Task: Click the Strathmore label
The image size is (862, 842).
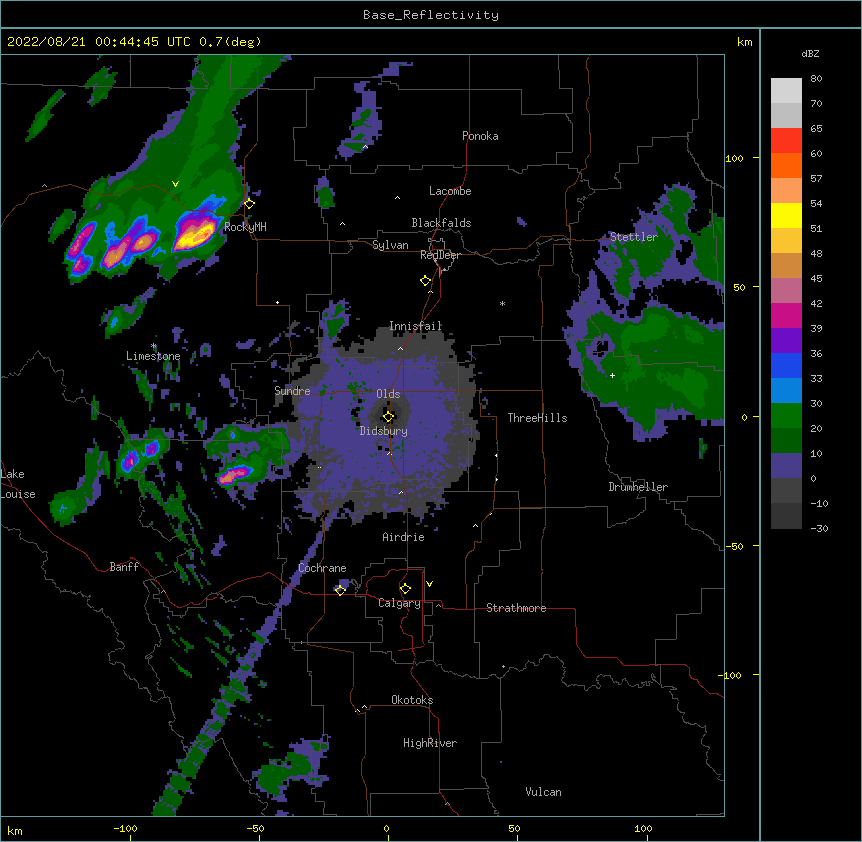Action: pos(516,608)
